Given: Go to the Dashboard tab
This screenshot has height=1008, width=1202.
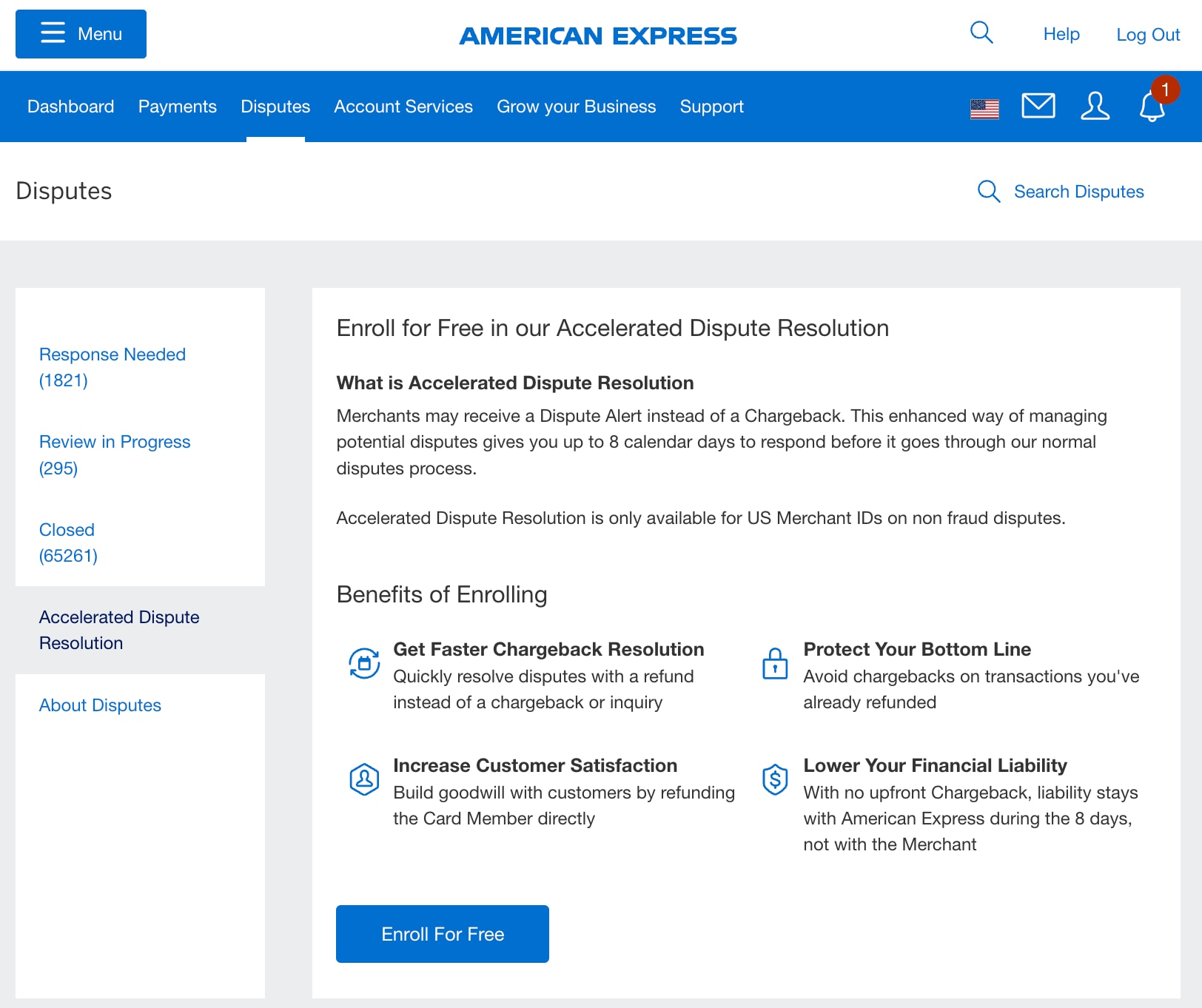Looking at the screenshot, I should pos(71,107).
